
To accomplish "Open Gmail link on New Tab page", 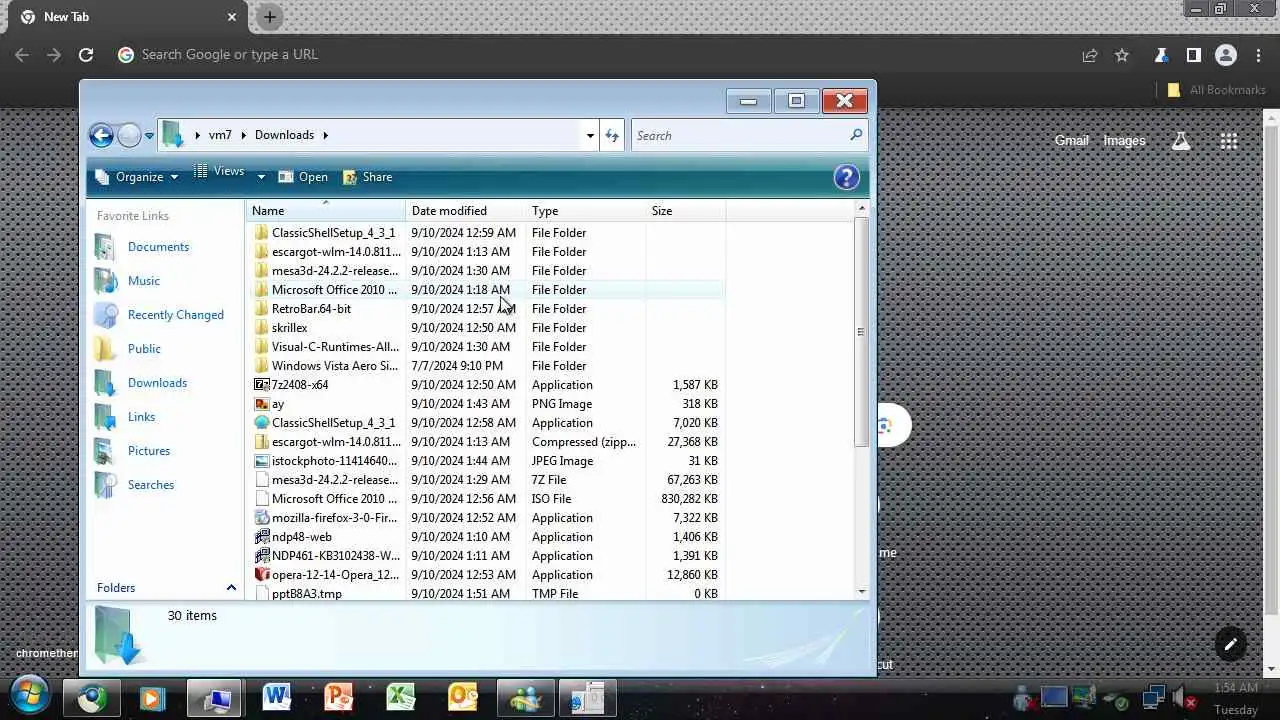I will 1071,141.
